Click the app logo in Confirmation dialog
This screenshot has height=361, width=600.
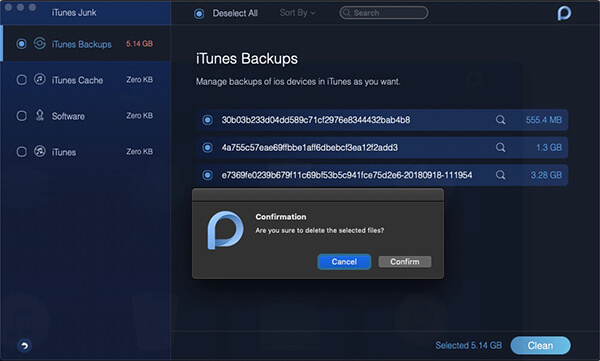[x=225, y=230]
